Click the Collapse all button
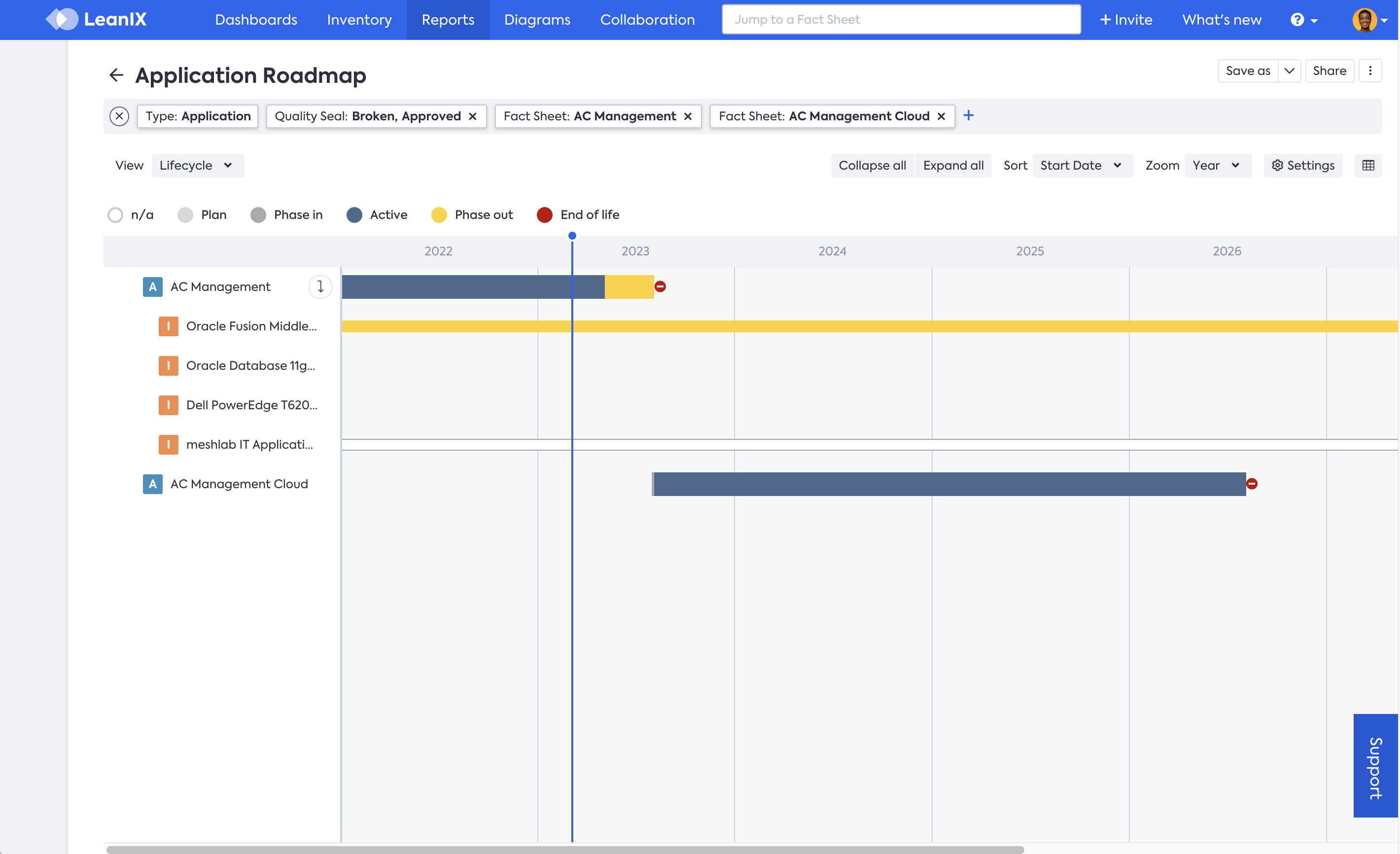Image resolution: width=1400 pixels, height=854 pixels. click(872, 165)
